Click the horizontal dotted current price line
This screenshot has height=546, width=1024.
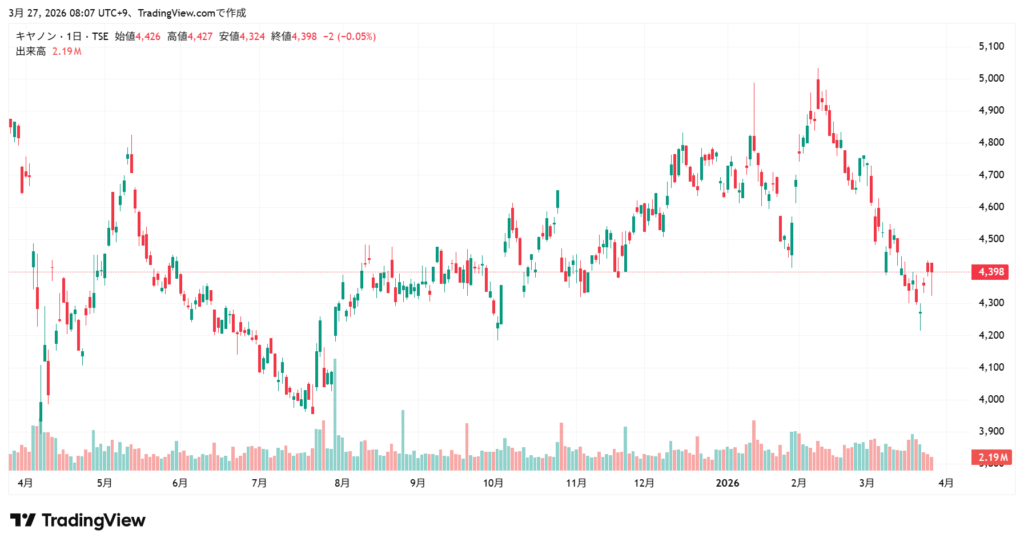pyautogui.click(x=600, y=272)
